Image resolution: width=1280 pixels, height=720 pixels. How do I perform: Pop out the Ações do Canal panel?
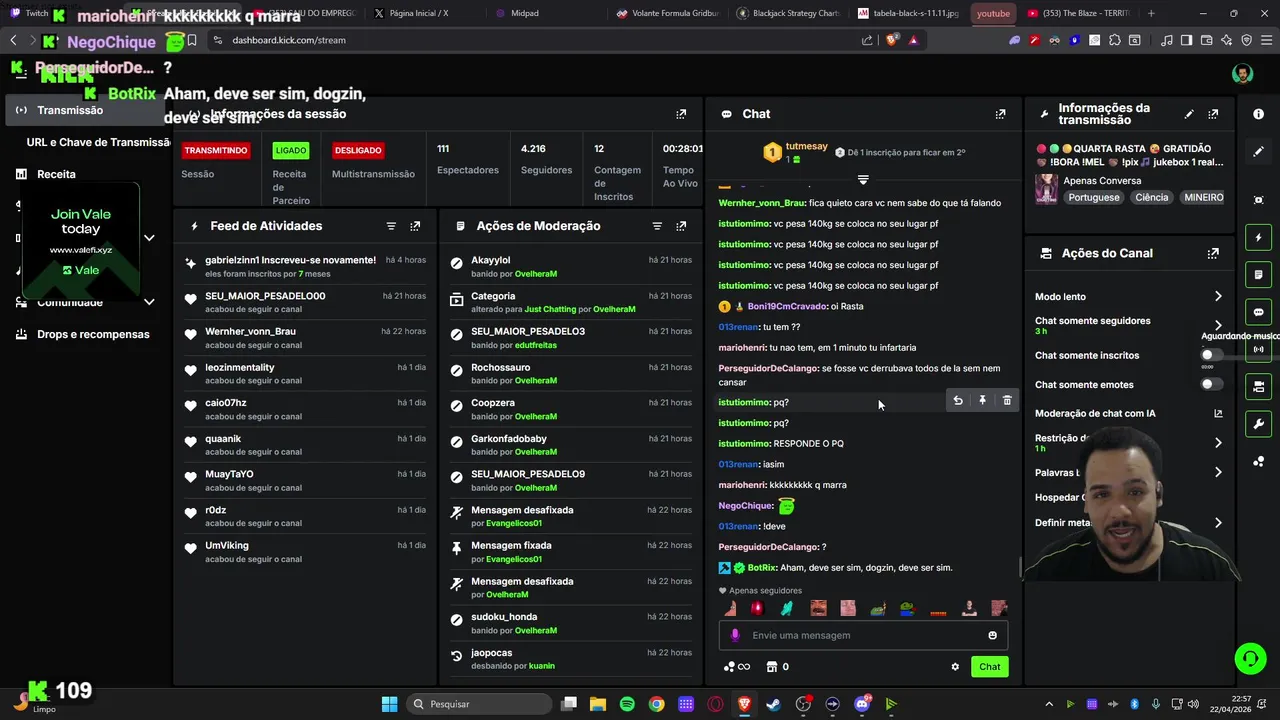pyautogui.click(x=1213, y=254)
